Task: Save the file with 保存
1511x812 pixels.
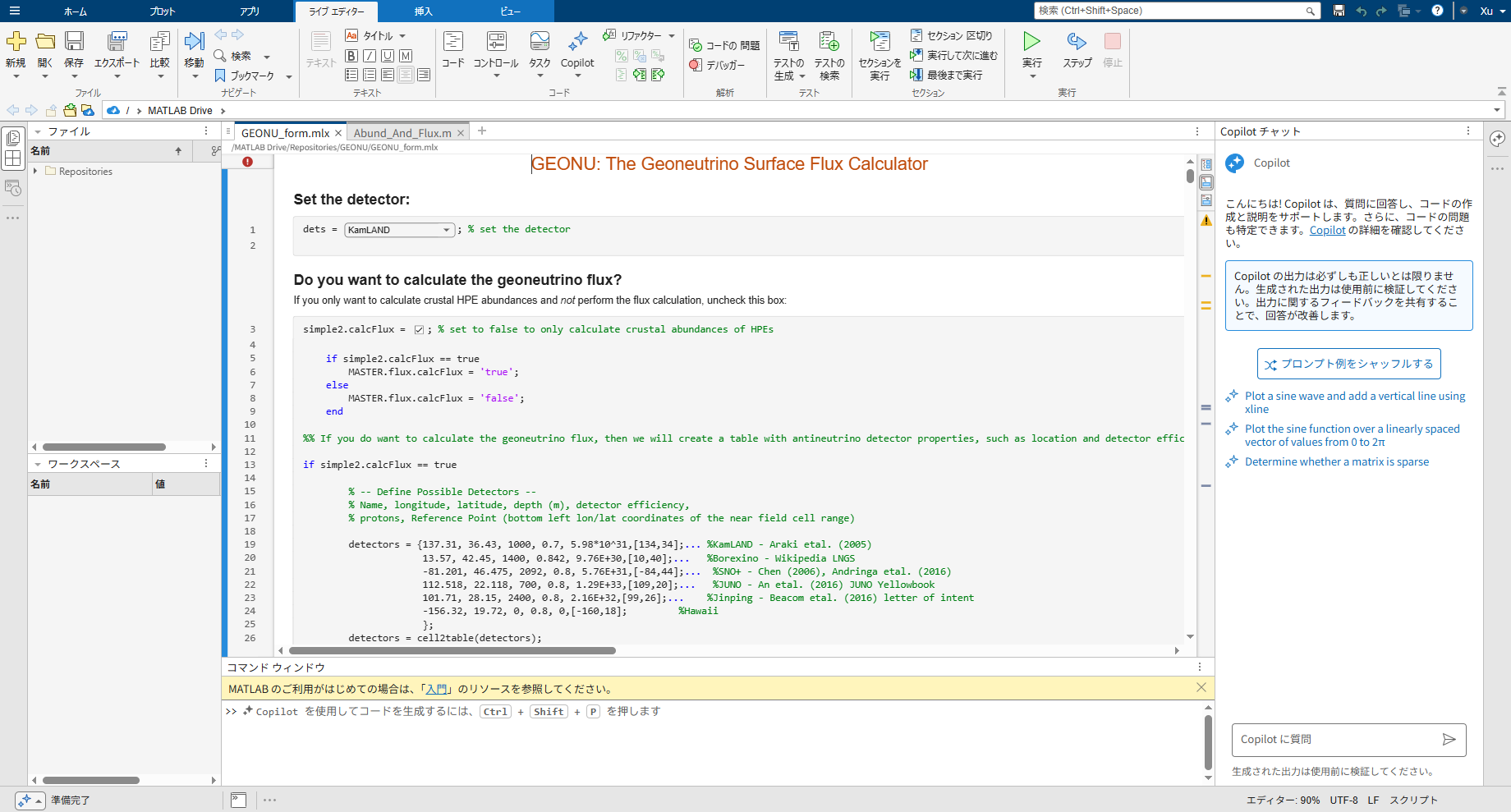Action: point(75,49)
